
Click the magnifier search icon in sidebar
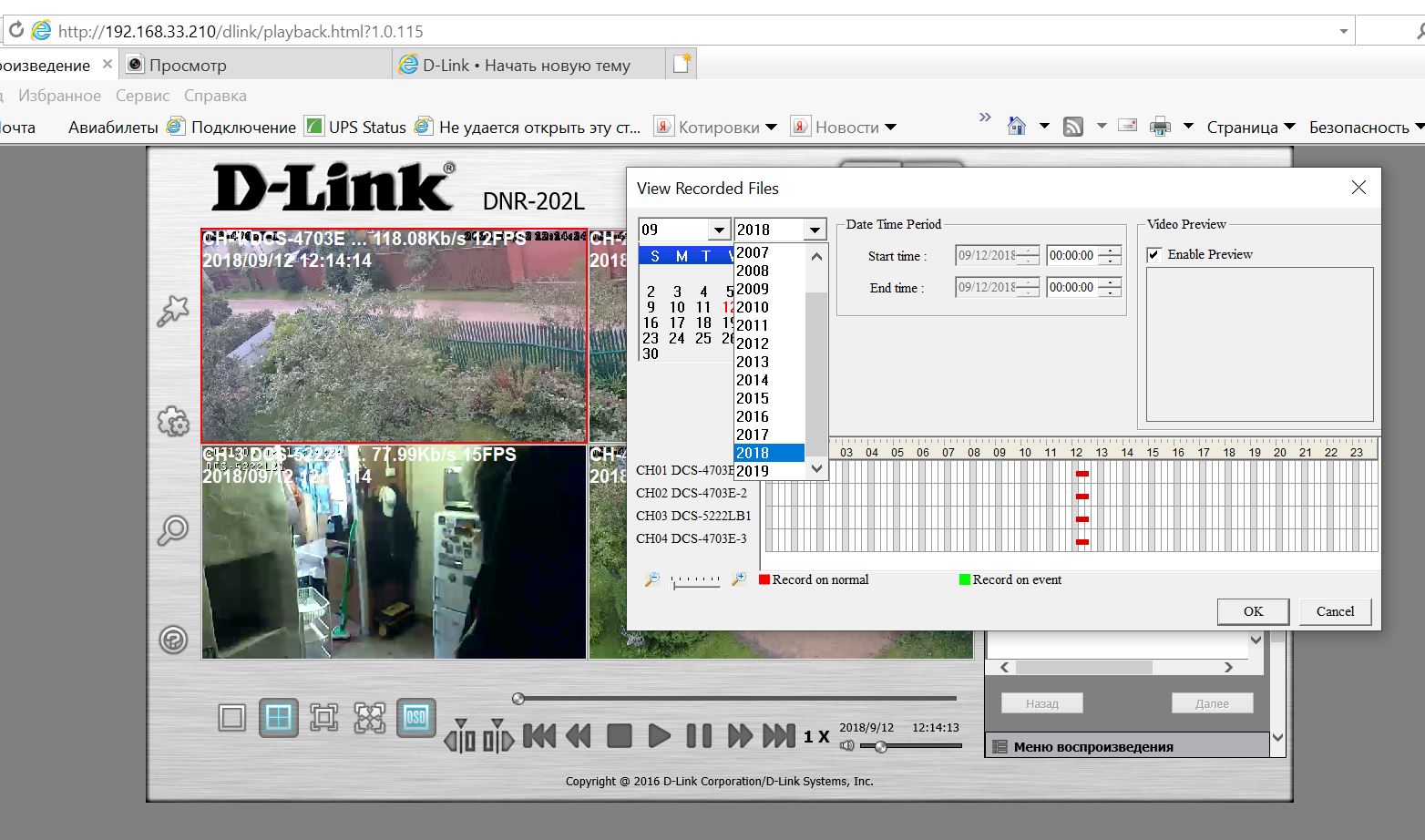click(x=173, y=530)
